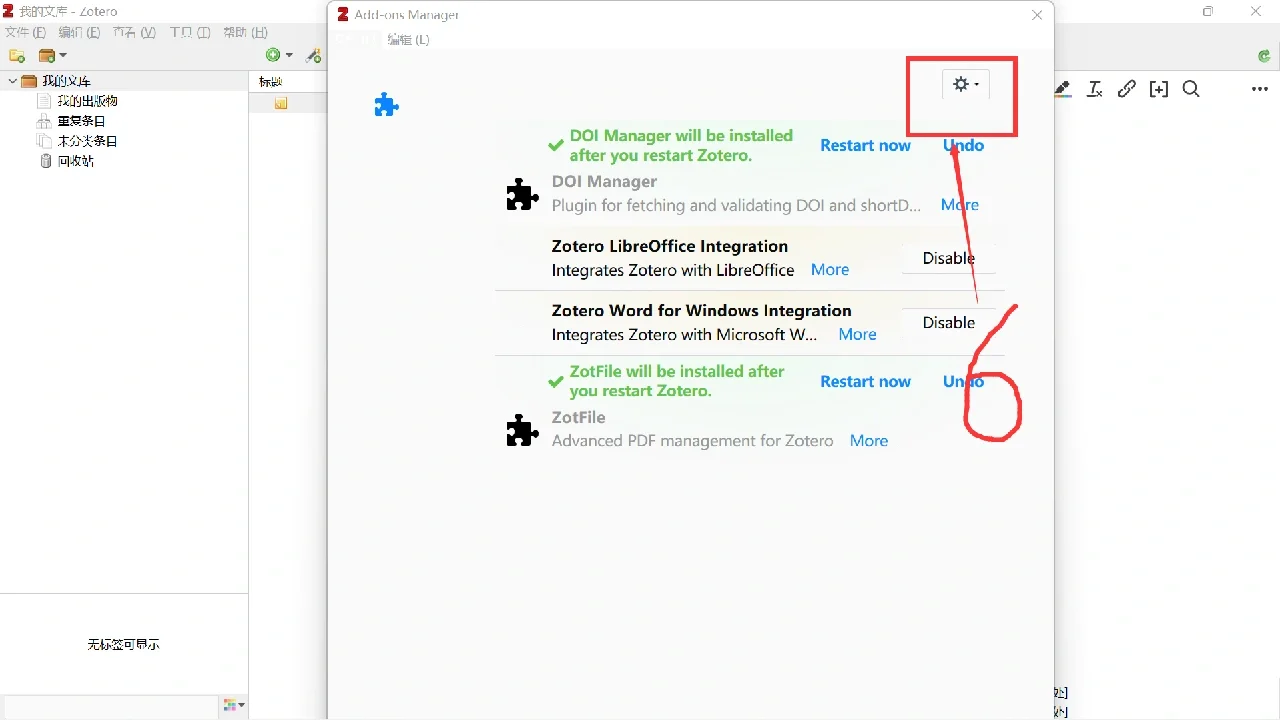Screen dimensions: 1280x720
Task: Click Restart now for ZotFile
Action: tap(865, 381)
